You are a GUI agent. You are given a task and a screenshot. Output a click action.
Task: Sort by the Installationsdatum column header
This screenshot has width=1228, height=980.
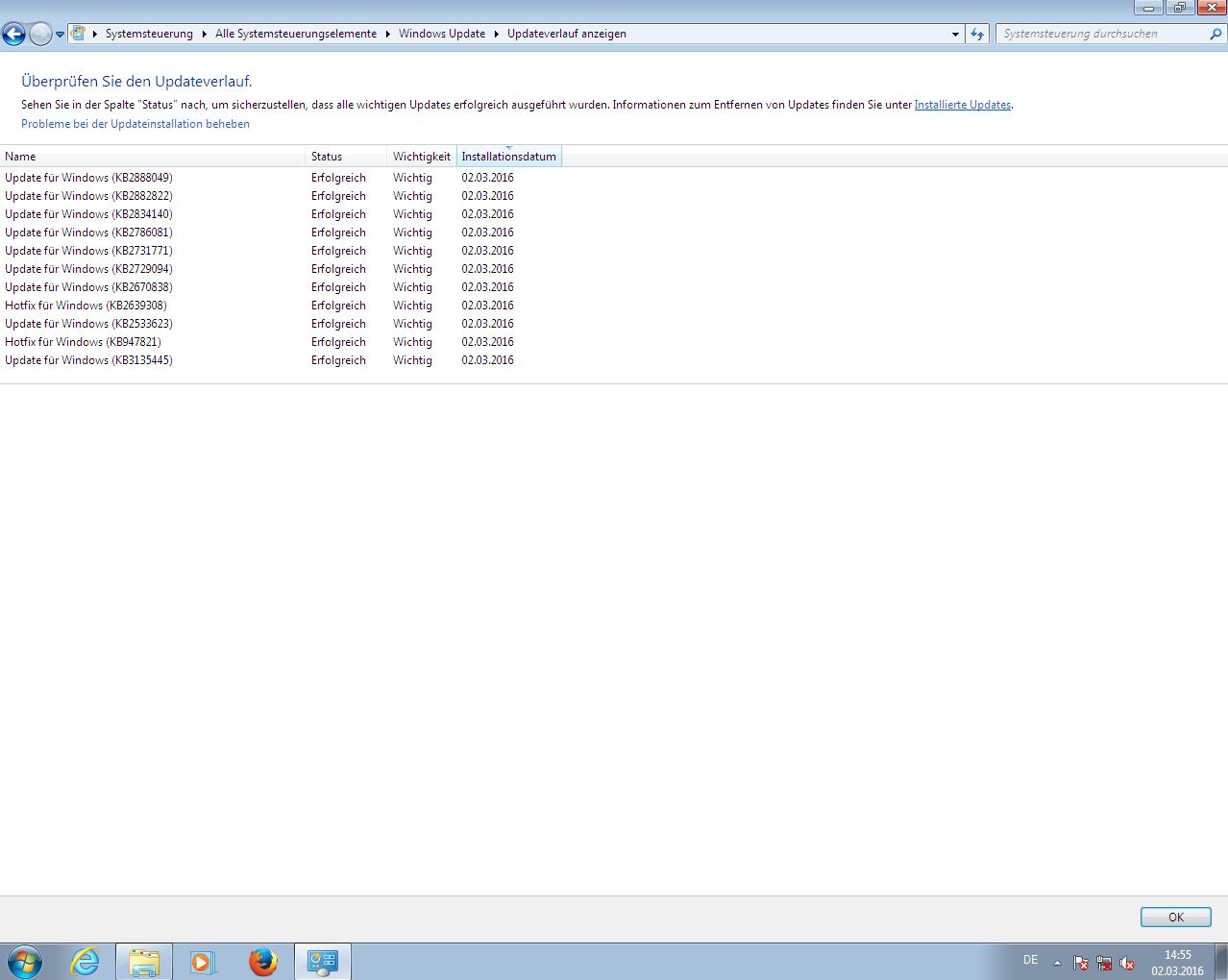pos(508,157)
